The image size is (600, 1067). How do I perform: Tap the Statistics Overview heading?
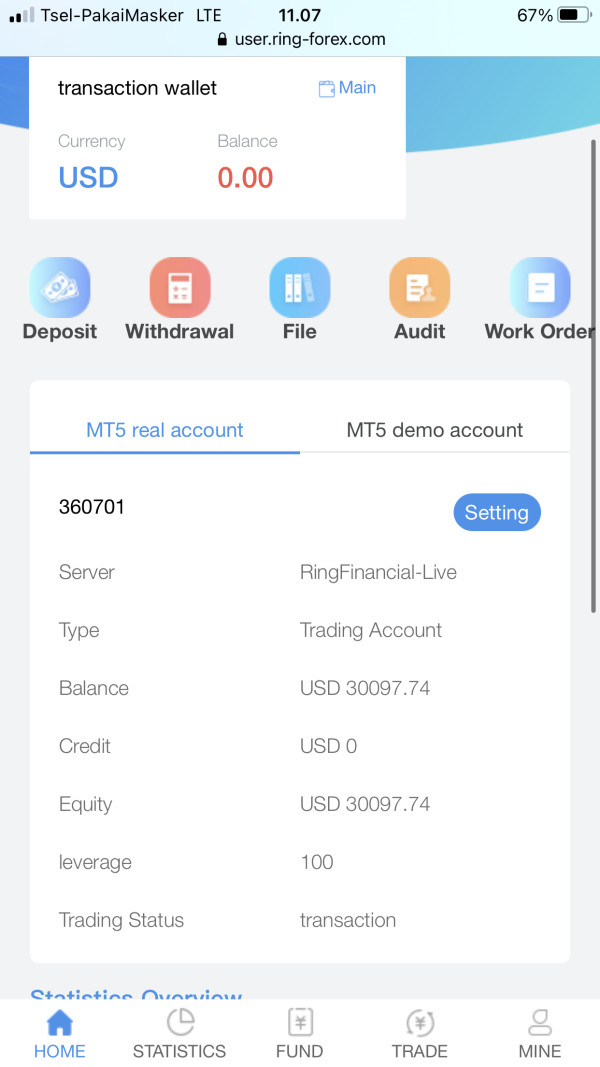136,992
